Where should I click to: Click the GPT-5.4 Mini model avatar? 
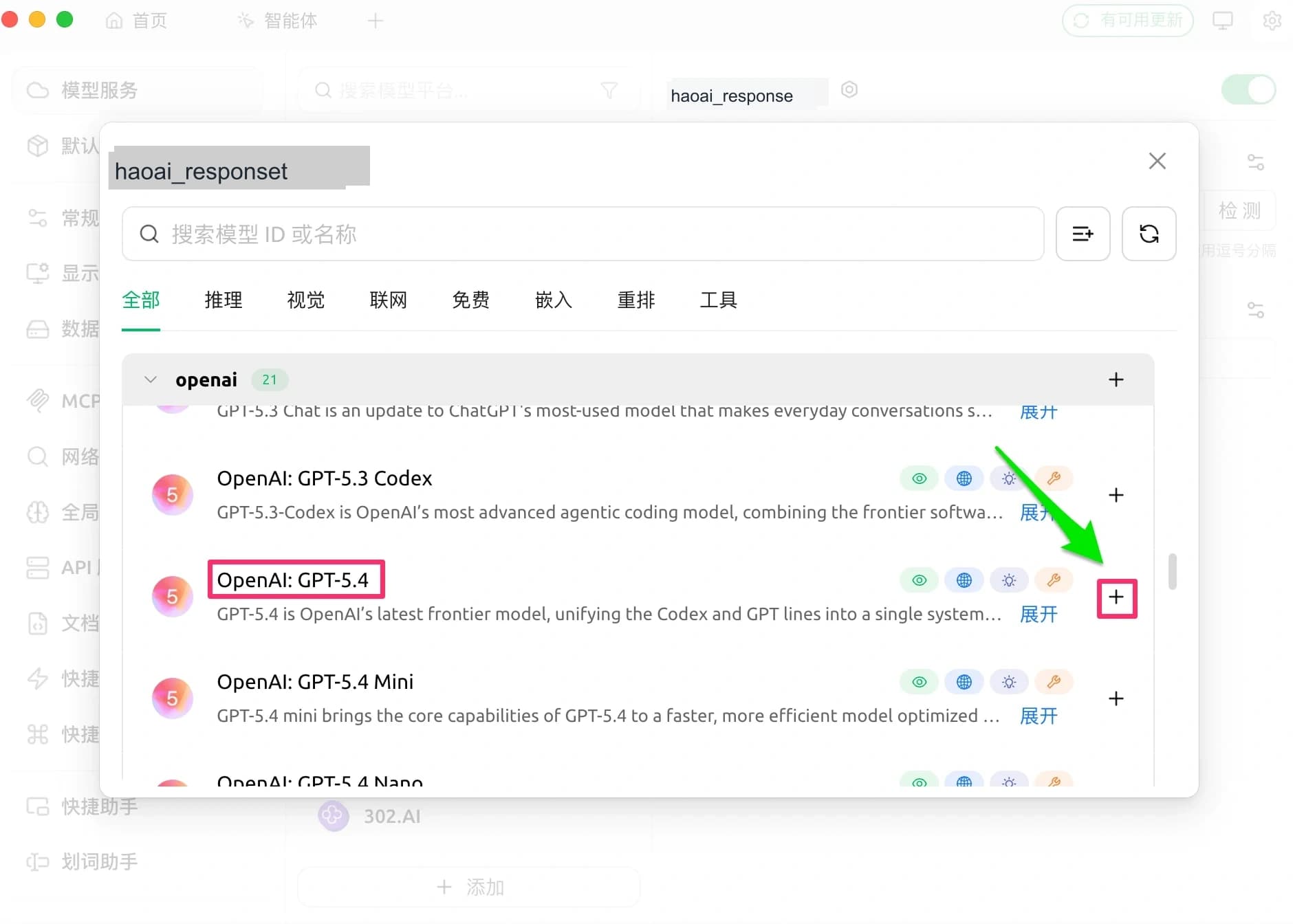172,698
